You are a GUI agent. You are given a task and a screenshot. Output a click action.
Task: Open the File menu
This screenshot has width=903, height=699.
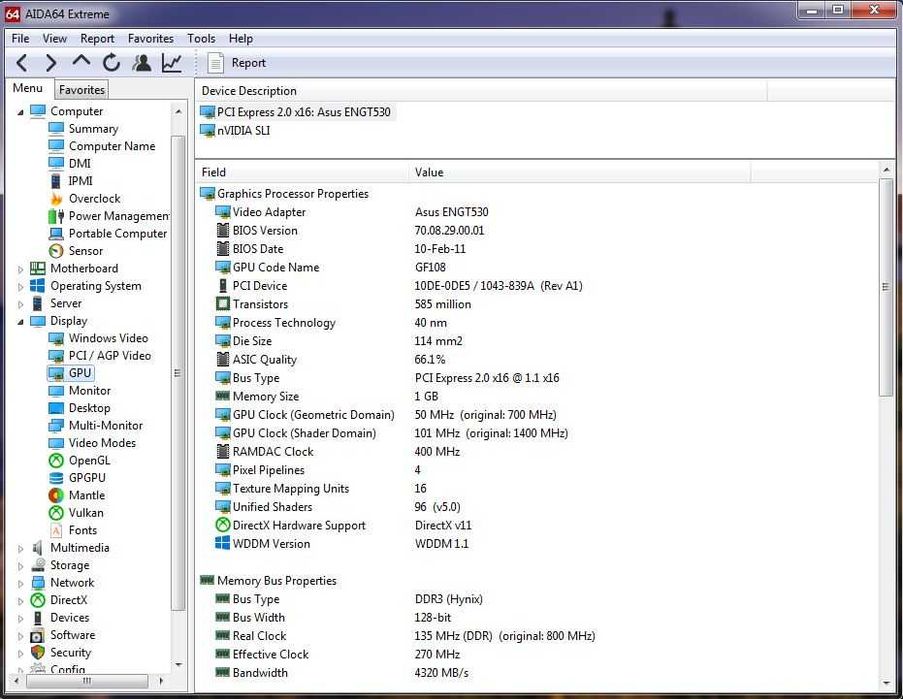[20, 39]
